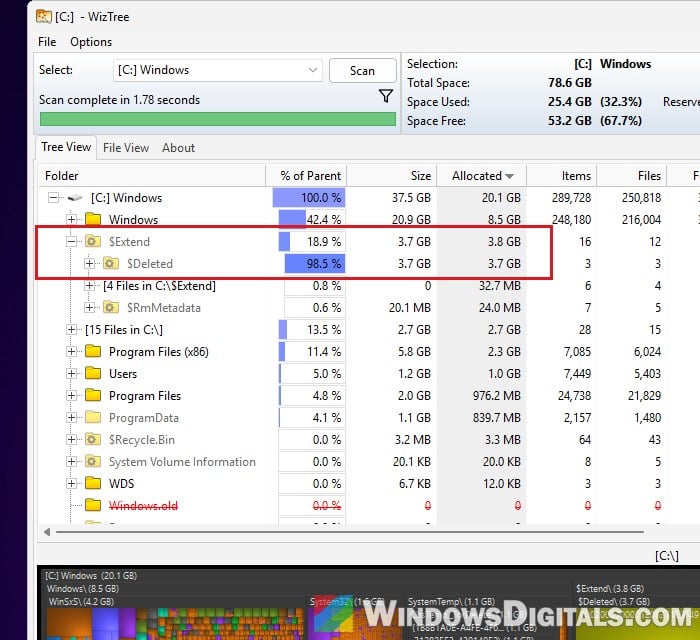Click the Scan button
The width and height of the screenshot is (700, 640).
[x=362, y=71]
